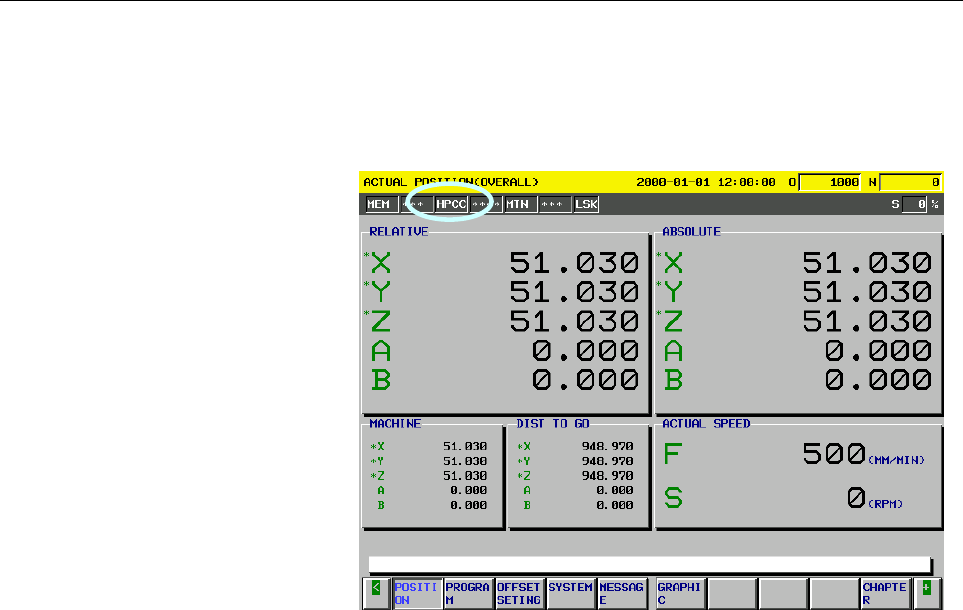Click the actual feedrate F value
Screen dimensions: 963x610
tap(834, 454)
